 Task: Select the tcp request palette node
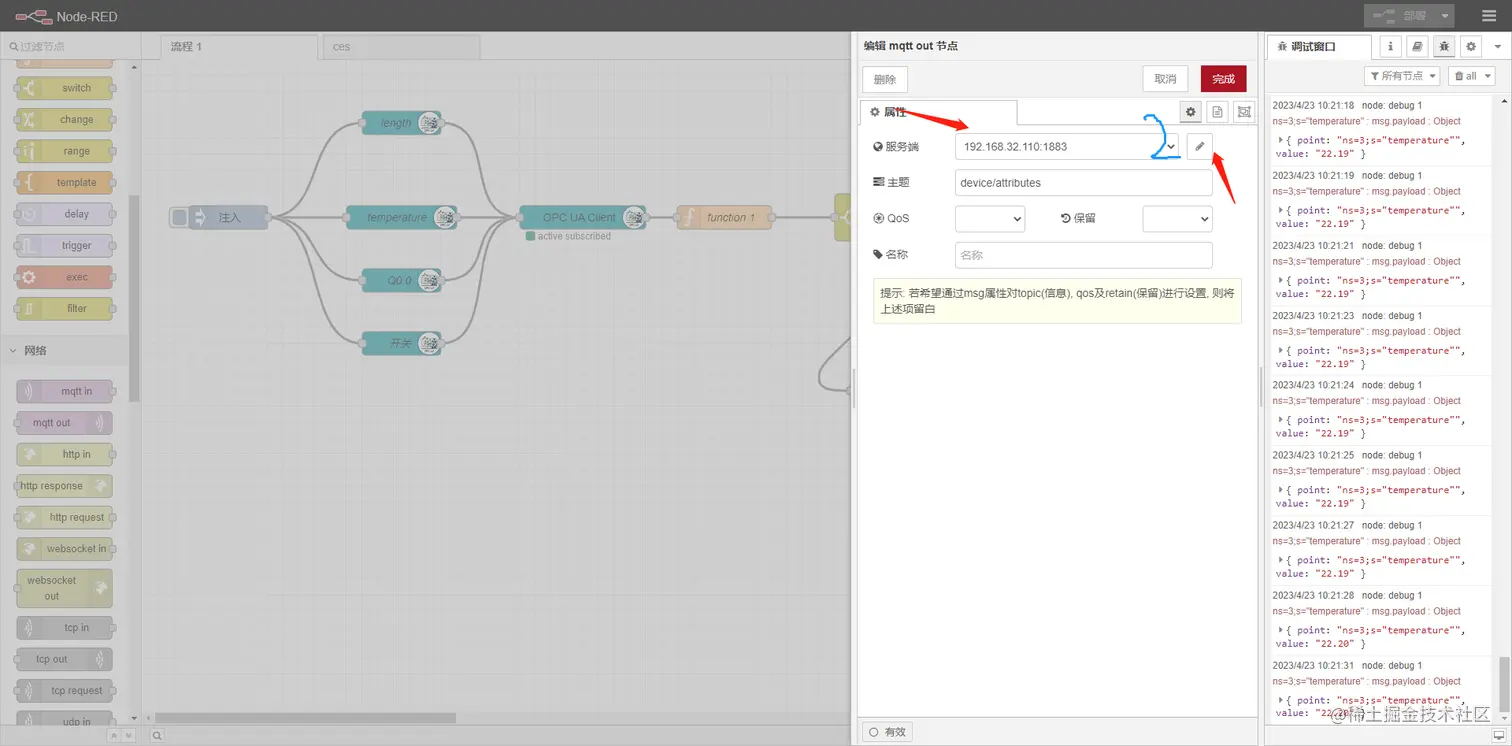(64, 691)
